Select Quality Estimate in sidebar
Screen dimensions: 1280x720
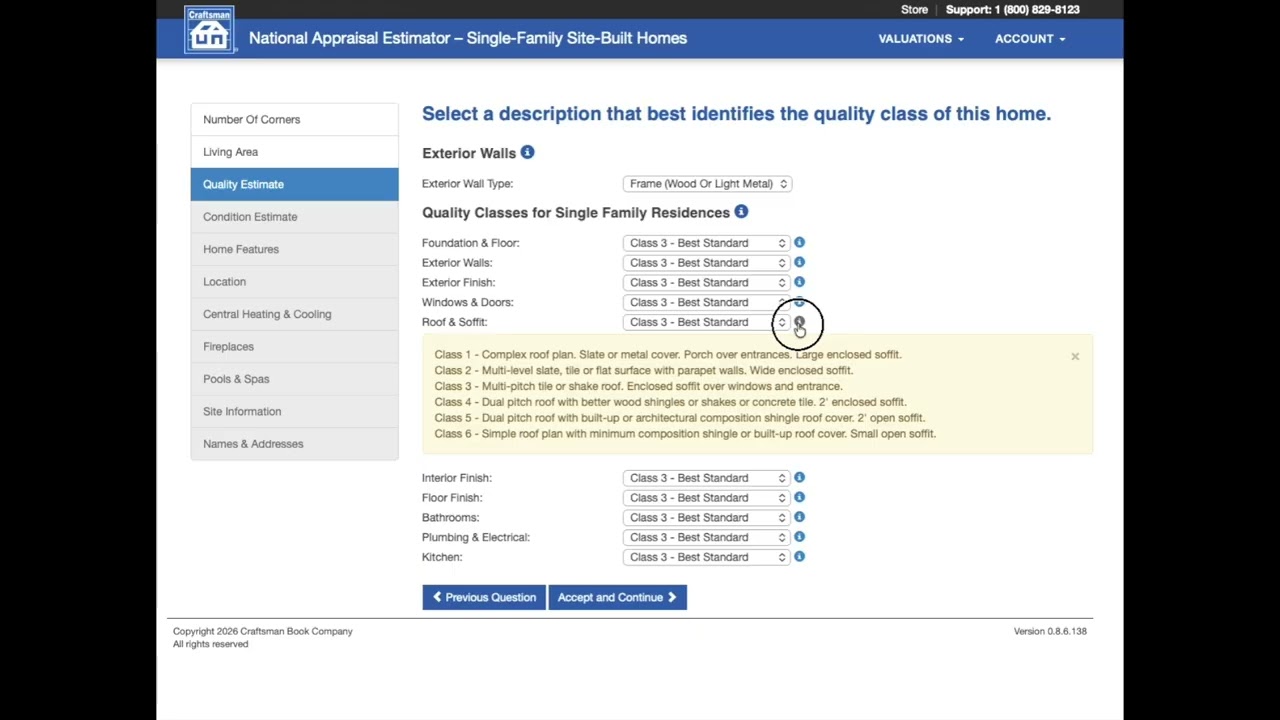pyautogui.click(x=294, y=184)
